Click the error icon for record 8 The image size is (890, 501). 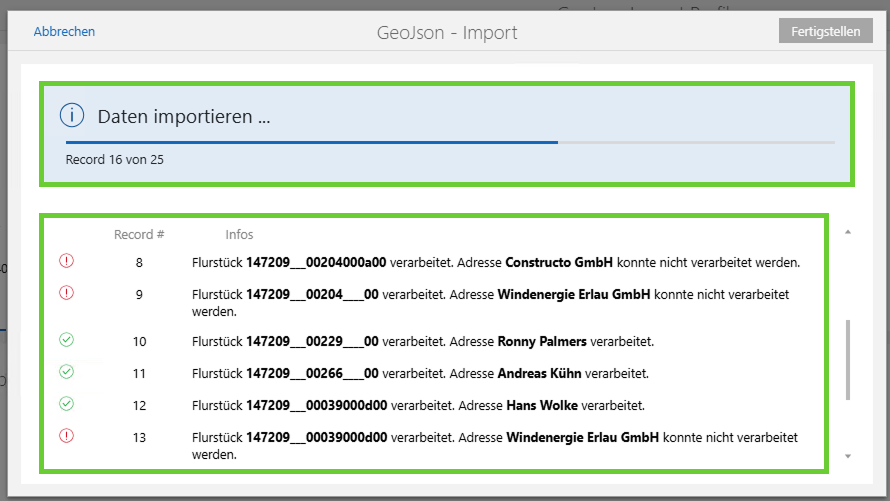[67, 261]
